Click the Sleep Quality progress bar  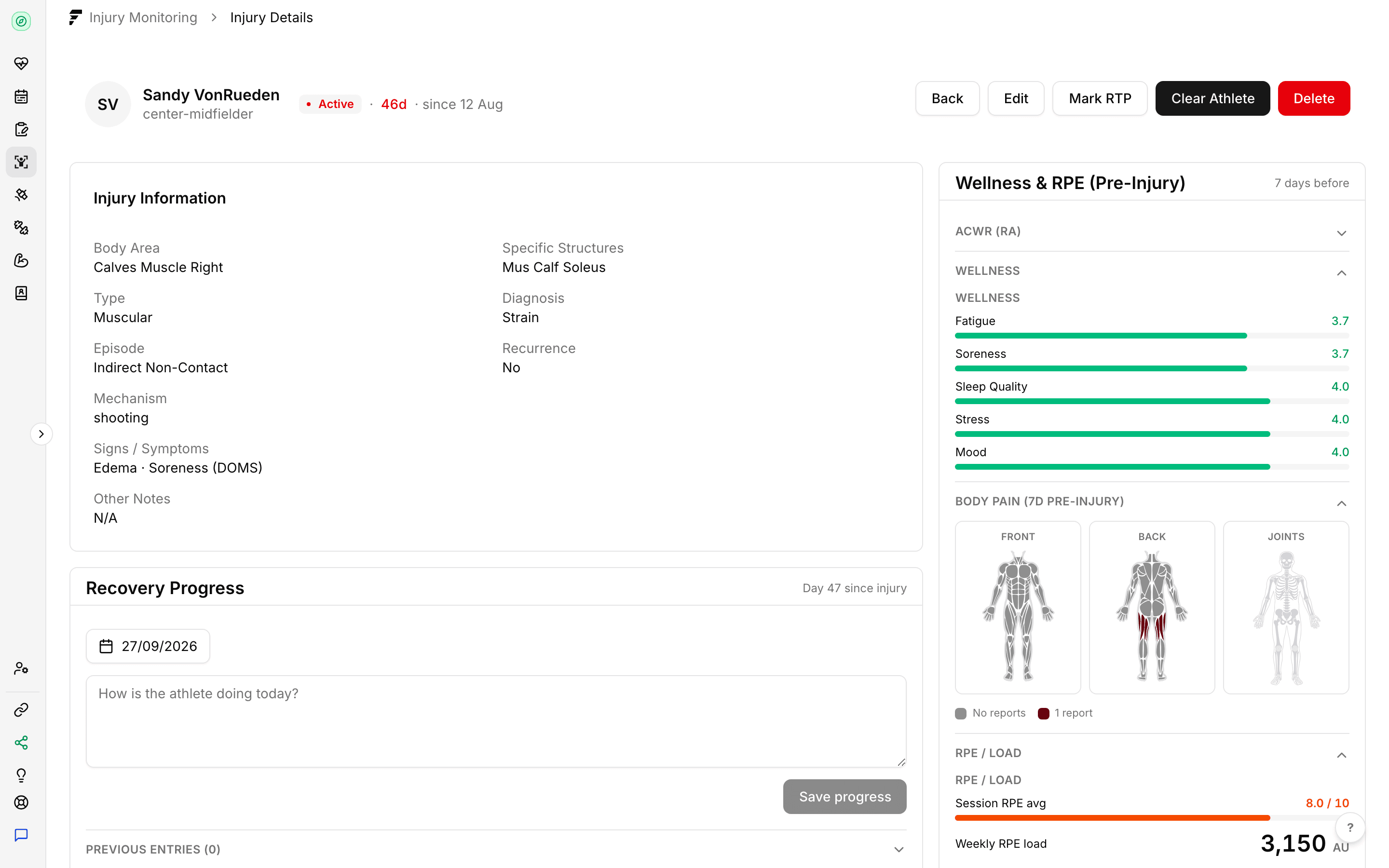point(1151,401)
